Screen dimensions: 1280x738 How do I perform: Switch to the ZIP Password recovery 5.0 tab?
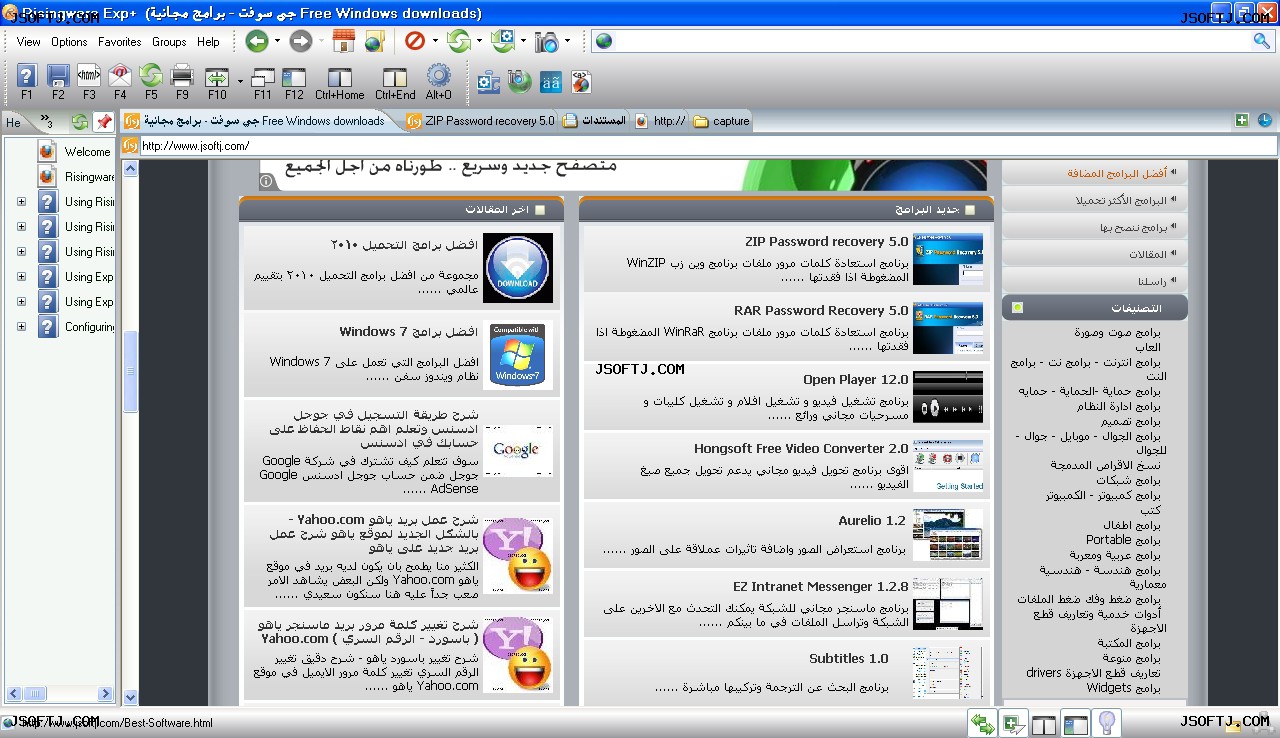tap(479, 121)
